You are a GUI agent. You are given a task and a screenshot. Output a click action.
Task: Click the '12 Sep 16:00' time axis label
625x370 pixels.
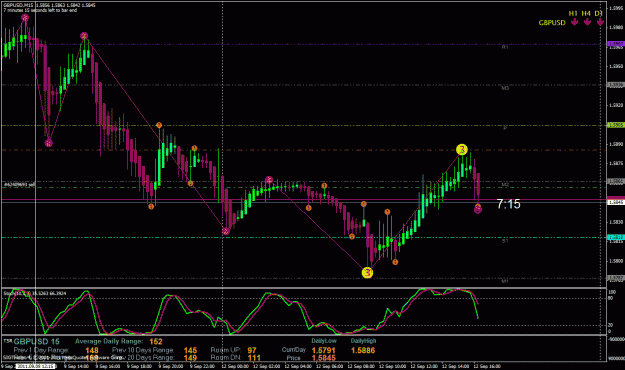pyautogui.click(x=487, y=366)
